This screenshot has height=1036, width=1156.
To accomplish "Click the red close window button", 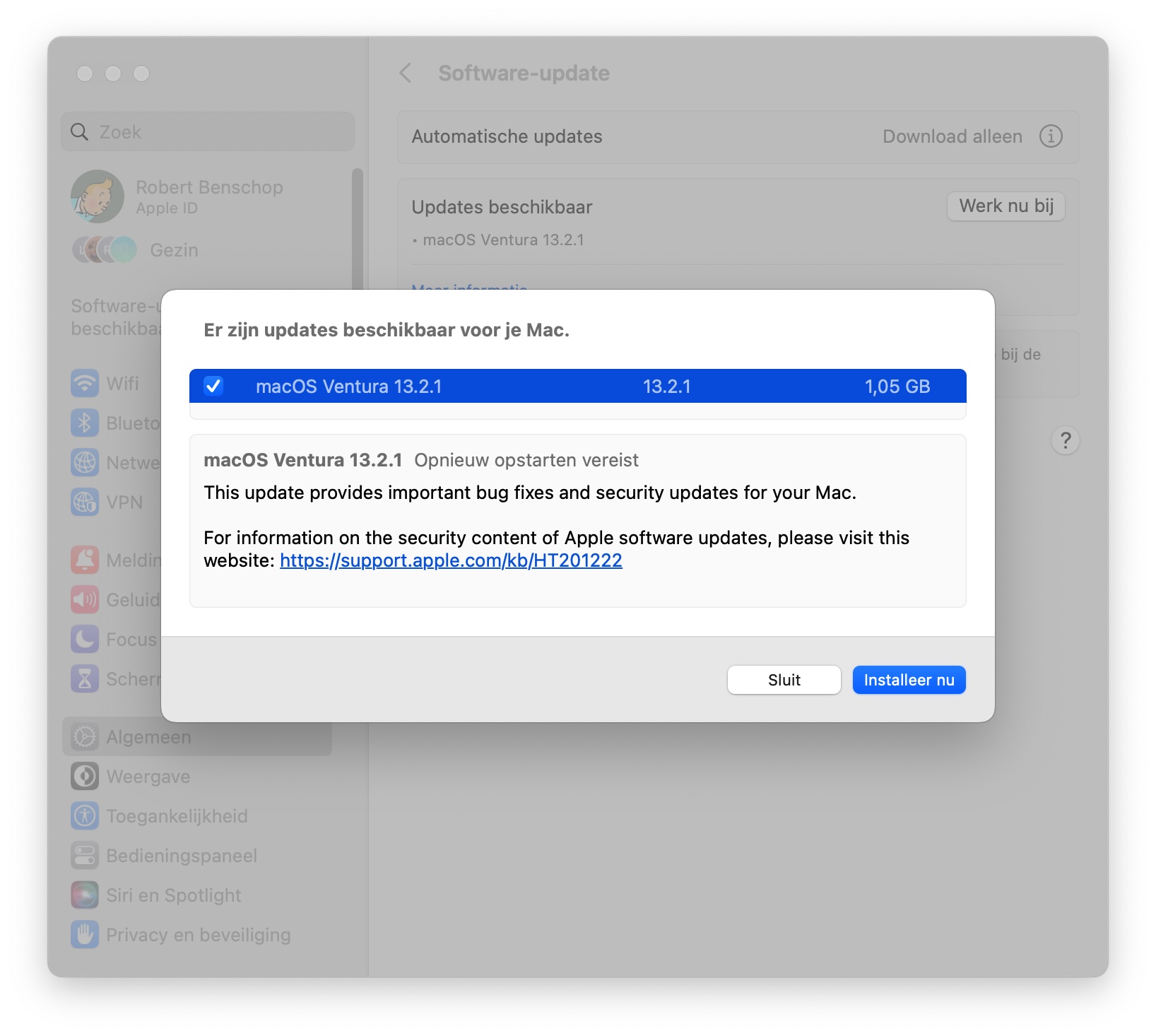I will pyautogui.click(x=85, y=73).
